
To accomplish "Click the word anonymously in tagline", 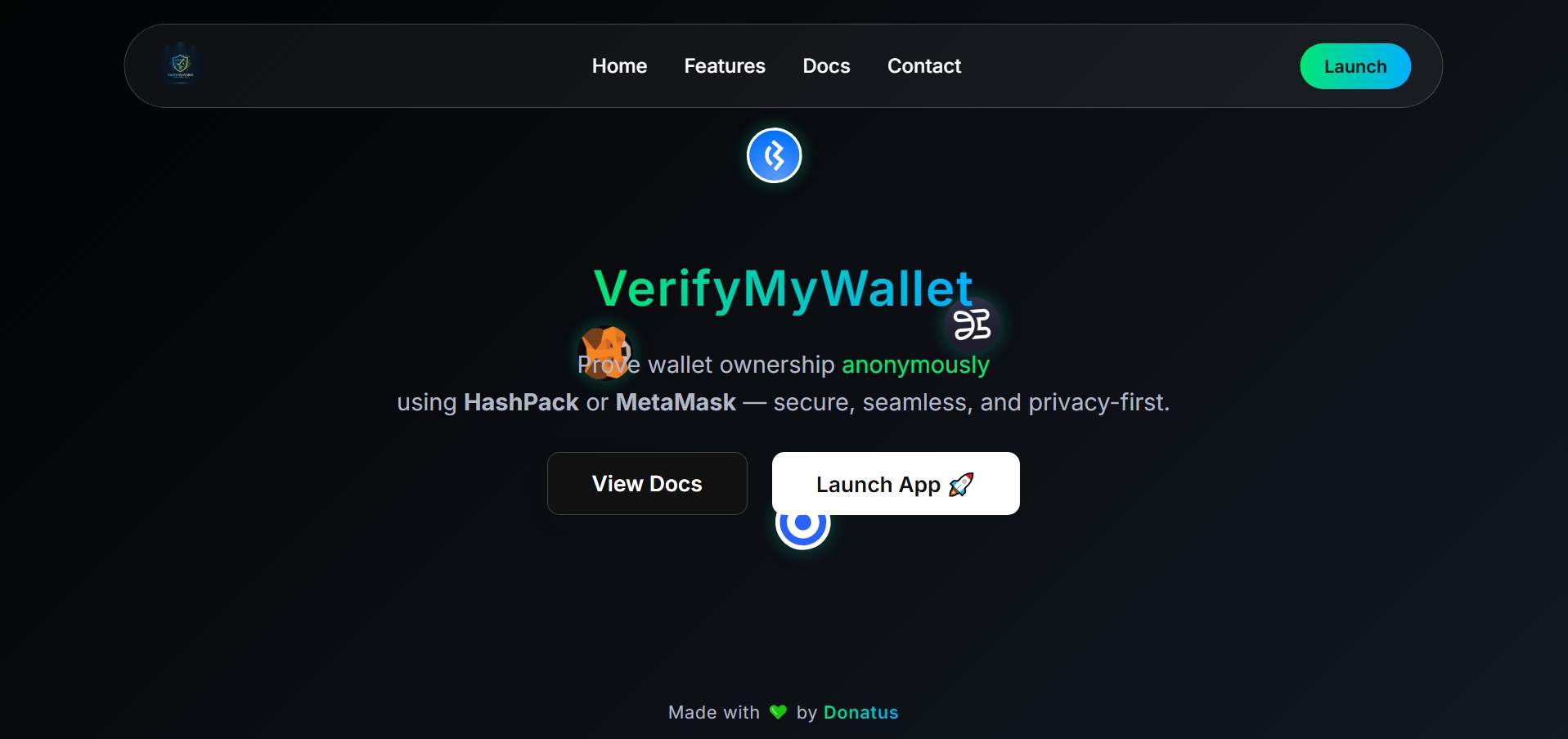I will coord(915,365).
